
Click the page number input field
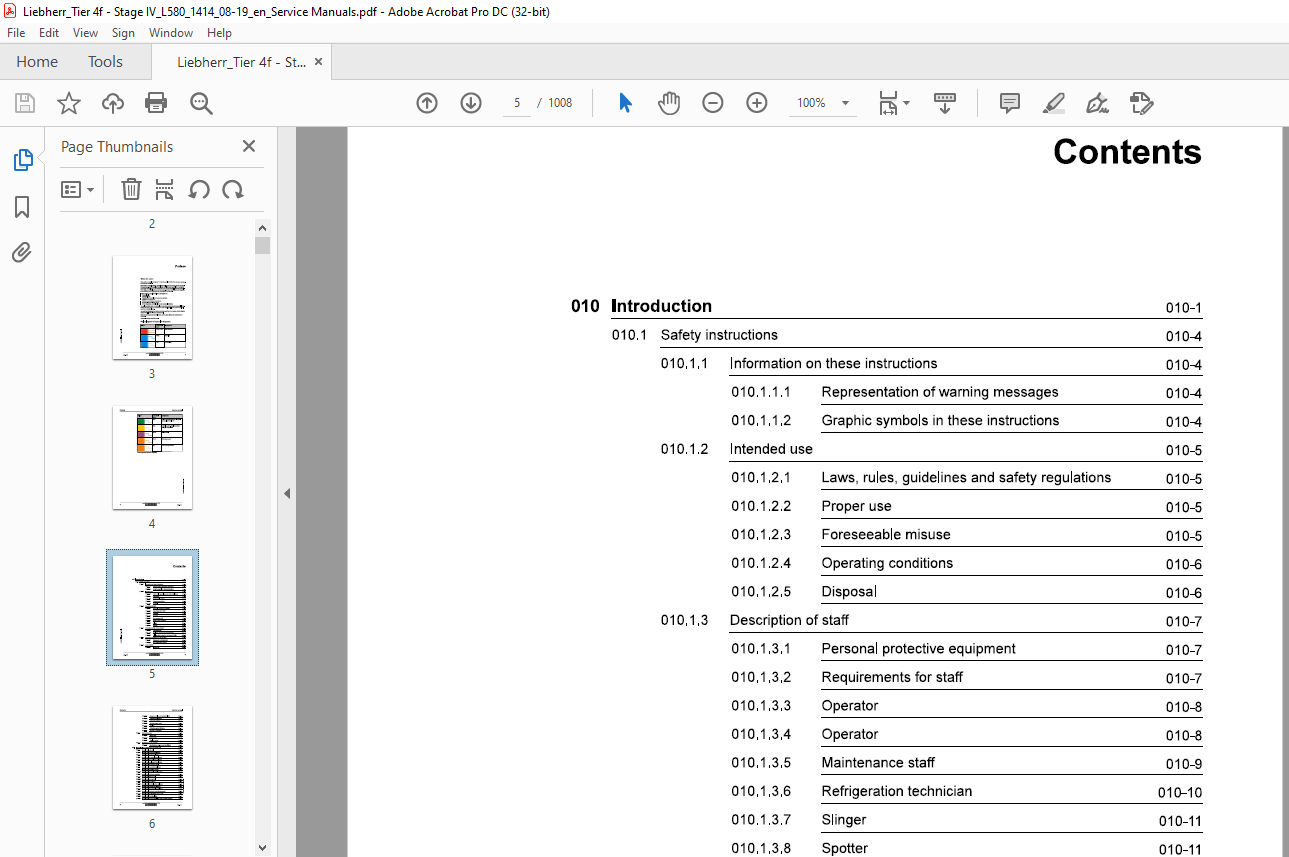517,103
